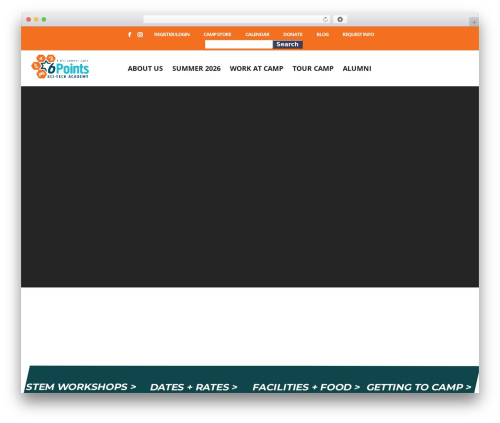Visit the Blog link
Viewport: 500px width, 423px height.
(x=323, y=34)
